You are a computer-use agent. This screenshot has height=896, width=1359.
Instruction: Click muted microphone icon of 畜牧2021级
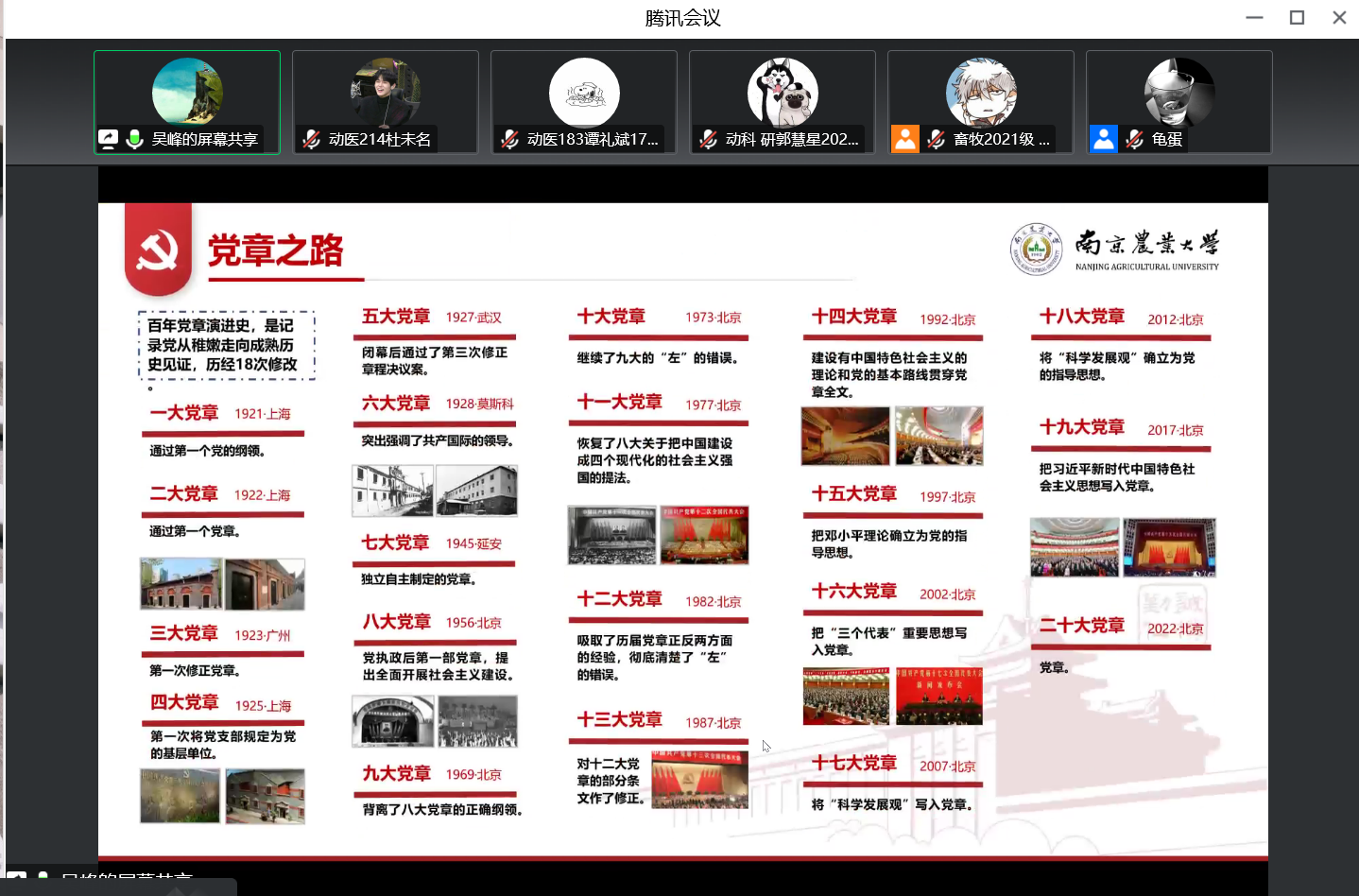click(936, 139)
